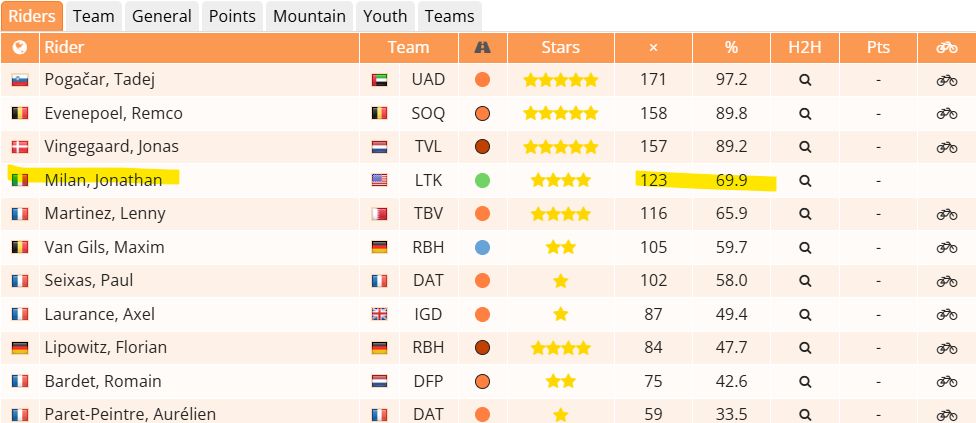Open H2H magnifier for Lipowitz, Florian
This screenshot has width=976, height=423.
pyautogui.click(x=805, y=348)
